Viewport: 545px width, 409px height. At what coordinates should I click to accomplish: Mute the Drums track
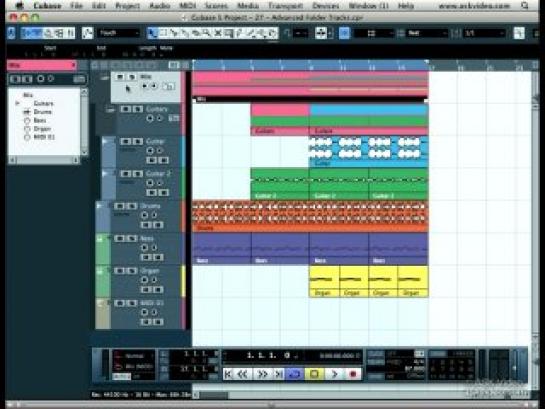pos(119,206)
